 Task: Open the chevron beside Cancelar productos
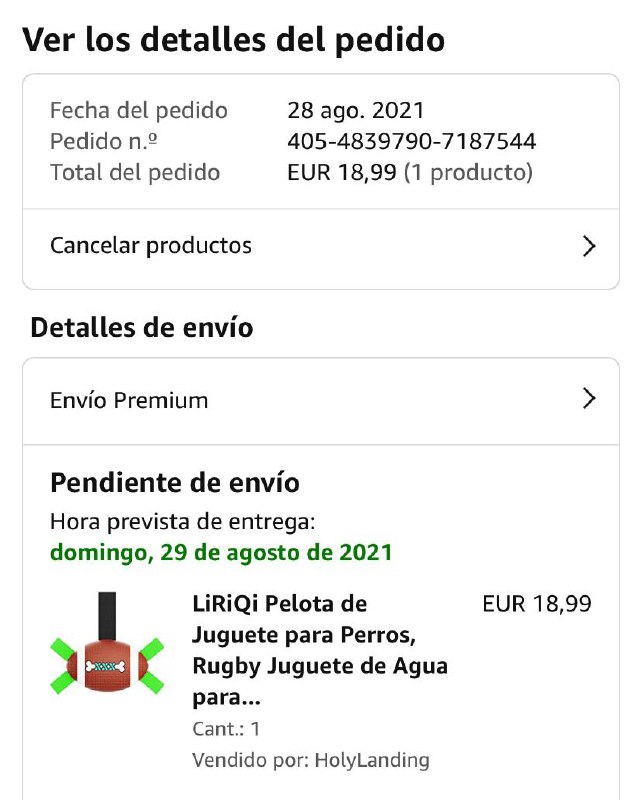589,246
